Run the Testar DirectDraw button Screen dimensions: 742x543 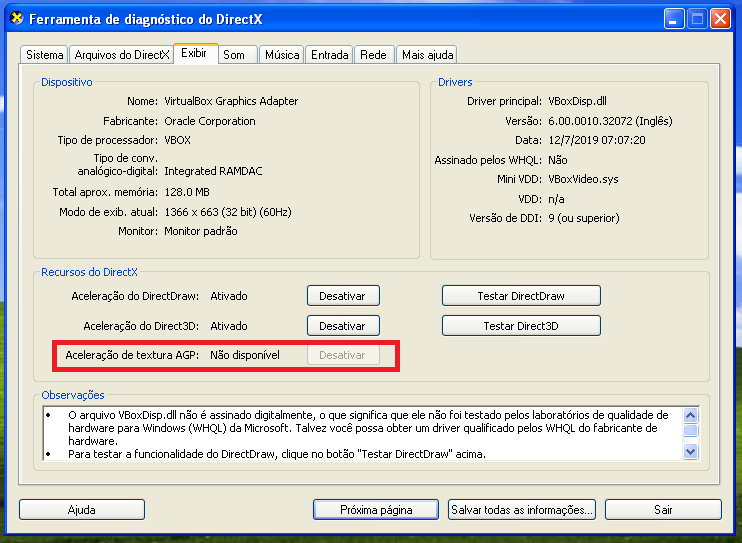coord(521,296)
